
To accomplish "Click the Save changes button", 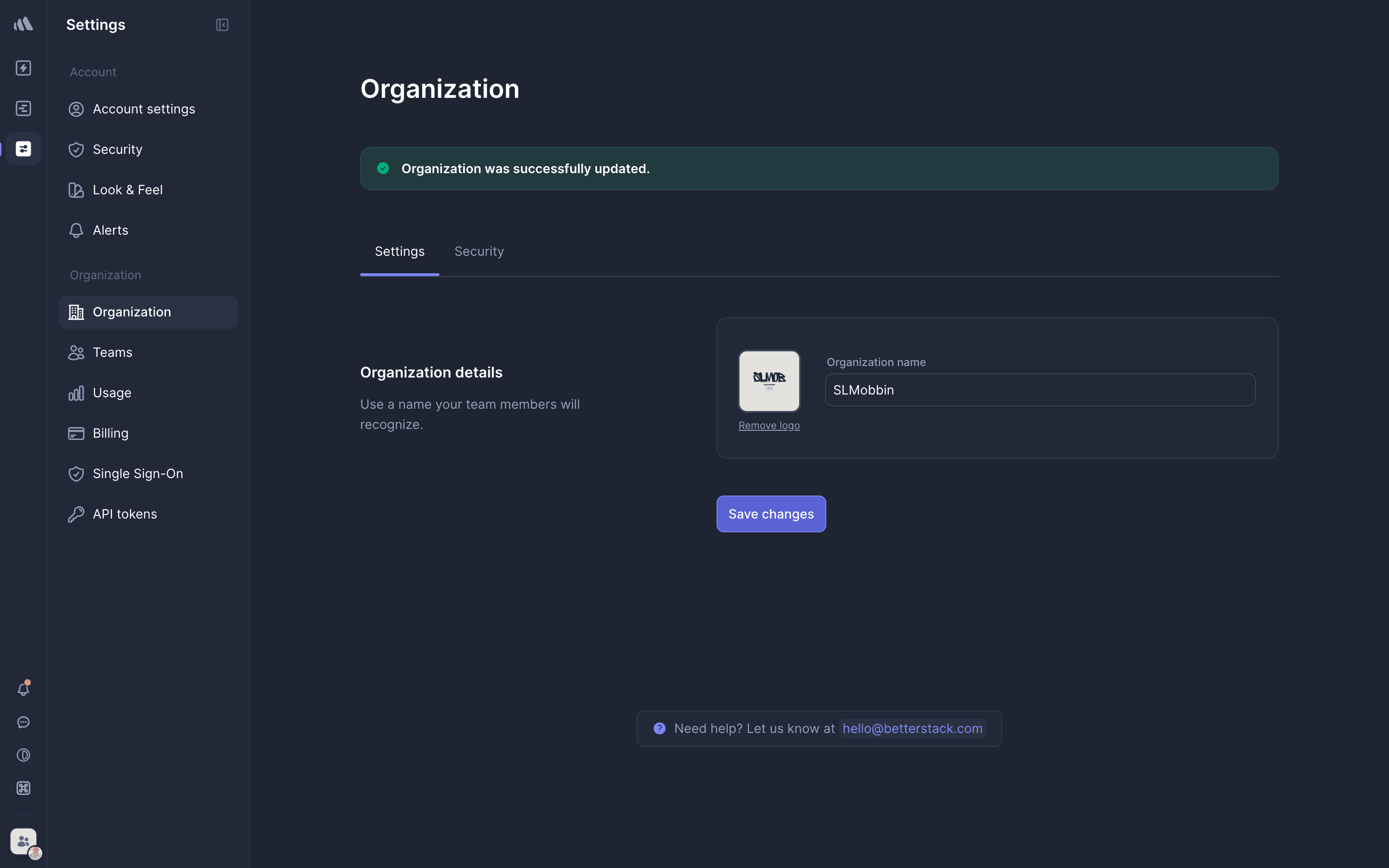I will tap(771, 514).
